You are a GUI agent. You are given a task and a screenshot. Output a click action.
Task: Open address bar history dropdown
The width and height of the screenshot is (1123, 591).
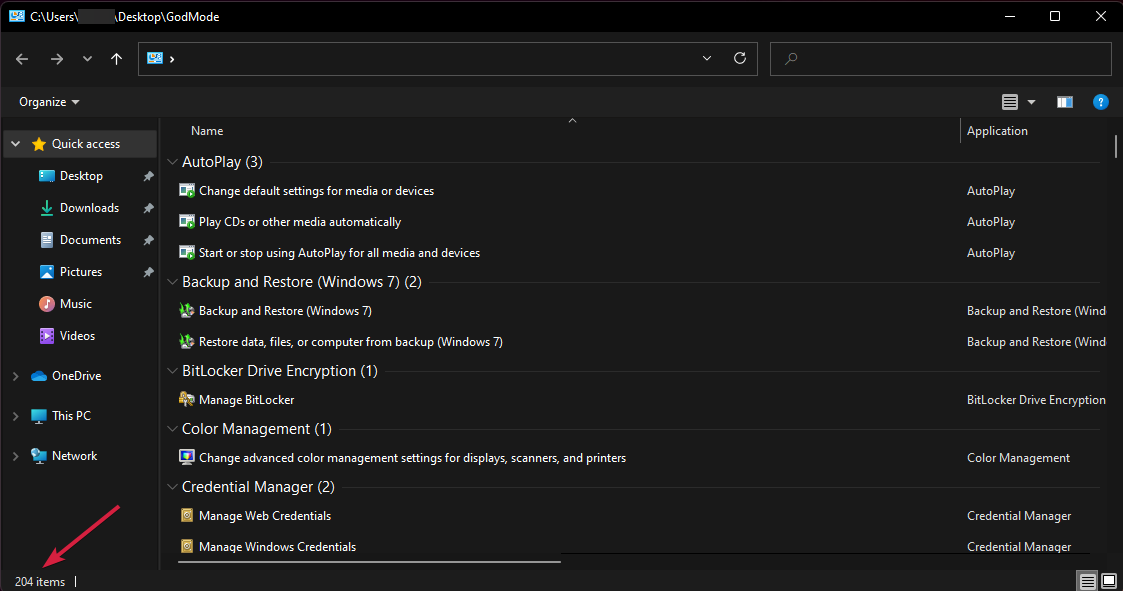(707, 58)
